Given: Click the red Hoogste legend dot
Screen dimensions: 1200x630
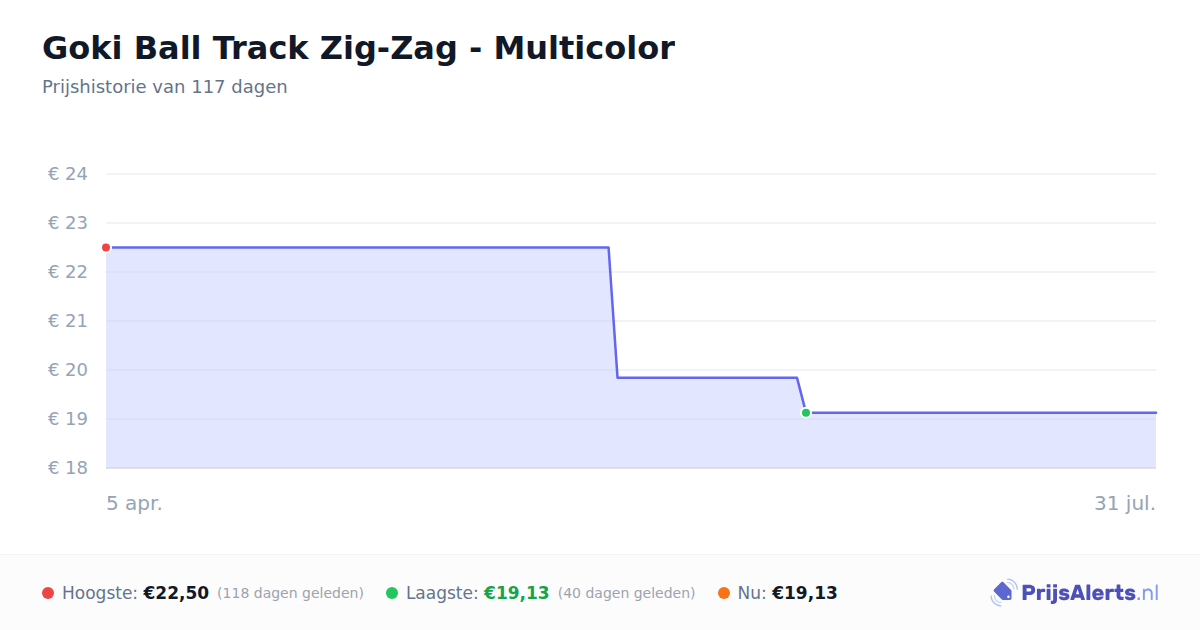Looking at the screenshot, I should point(48,593).
